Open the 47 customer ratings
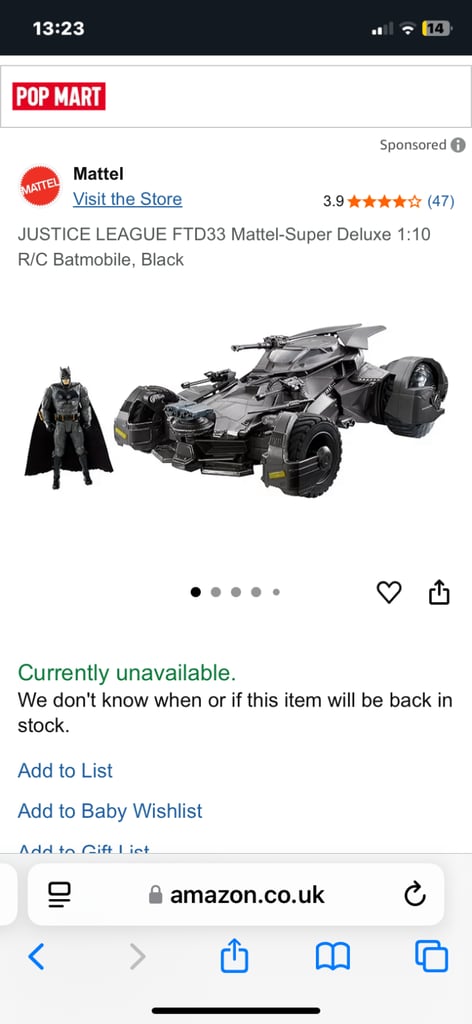Viewport: 472px width, 1024px height. click(x=441, y=201)
